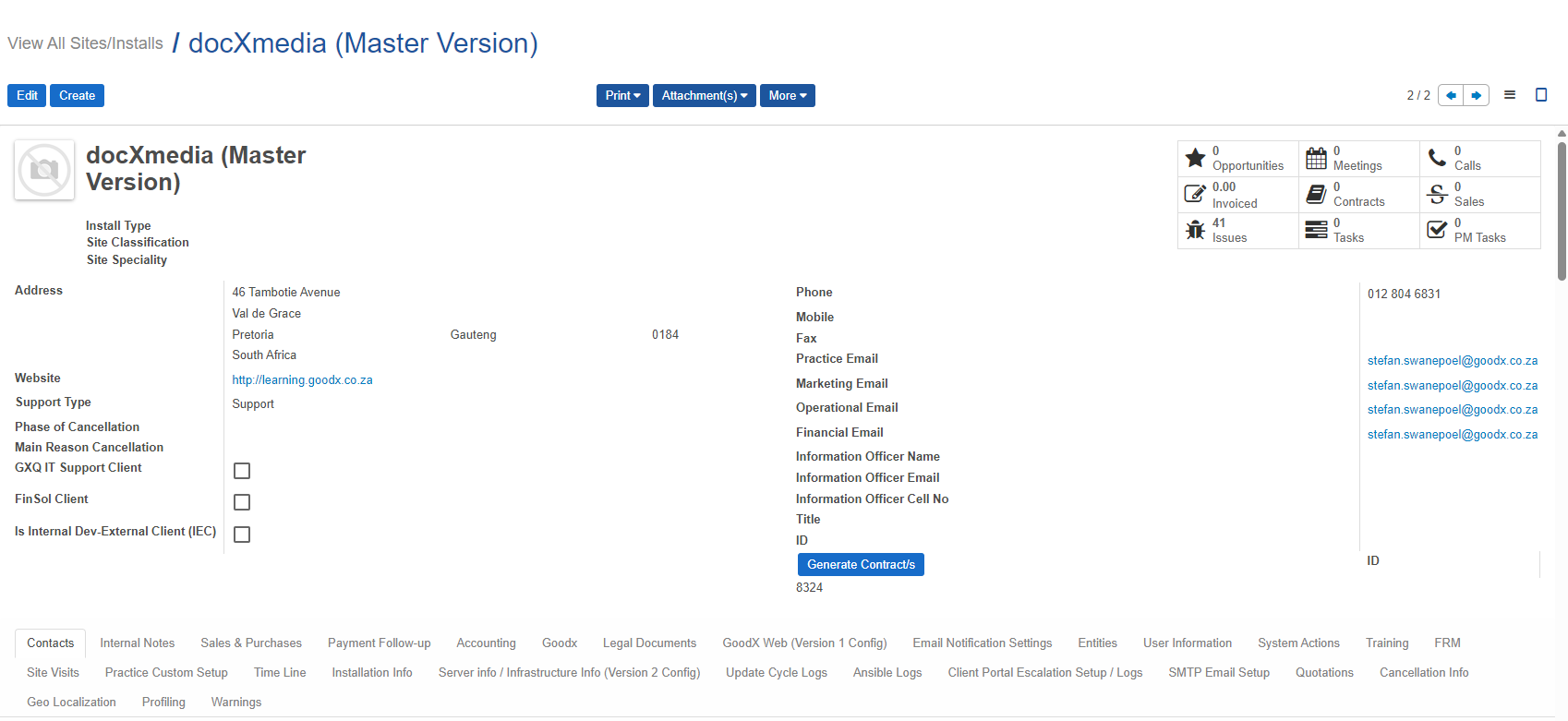The image size is (1568, 721).
Task: Click the Create button
Action: tap(77, 96)
